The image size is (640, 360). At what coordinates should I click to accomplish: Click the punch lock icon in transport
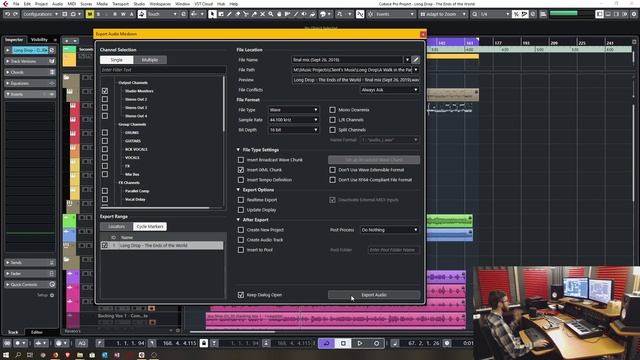[x=204, y=343]
